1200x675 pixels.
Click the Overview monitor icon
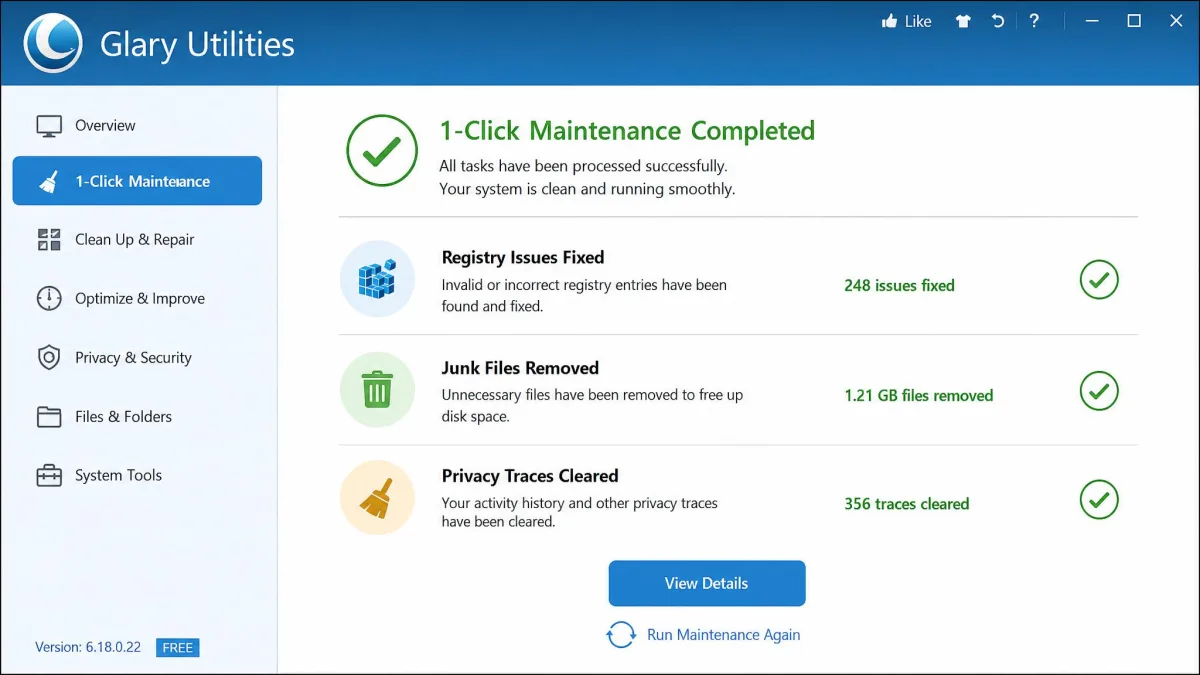pyautogui.click(x=49, y=126)
